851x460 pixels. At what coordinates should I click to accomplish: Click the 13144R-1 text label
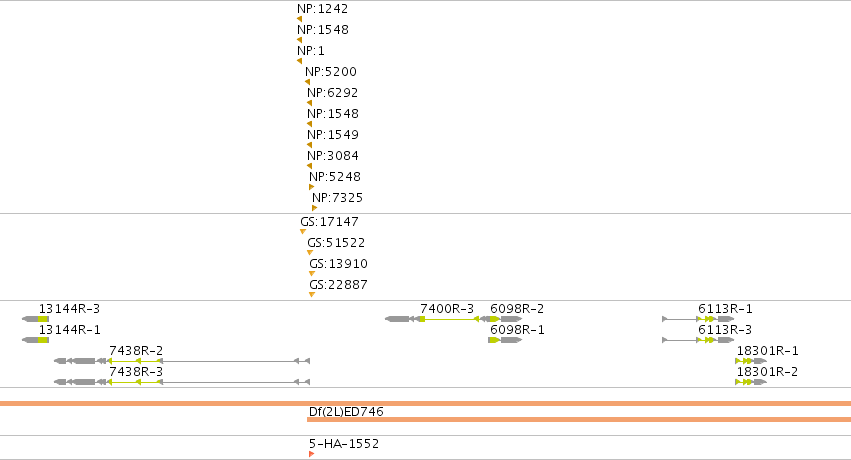tap(69, 330)
